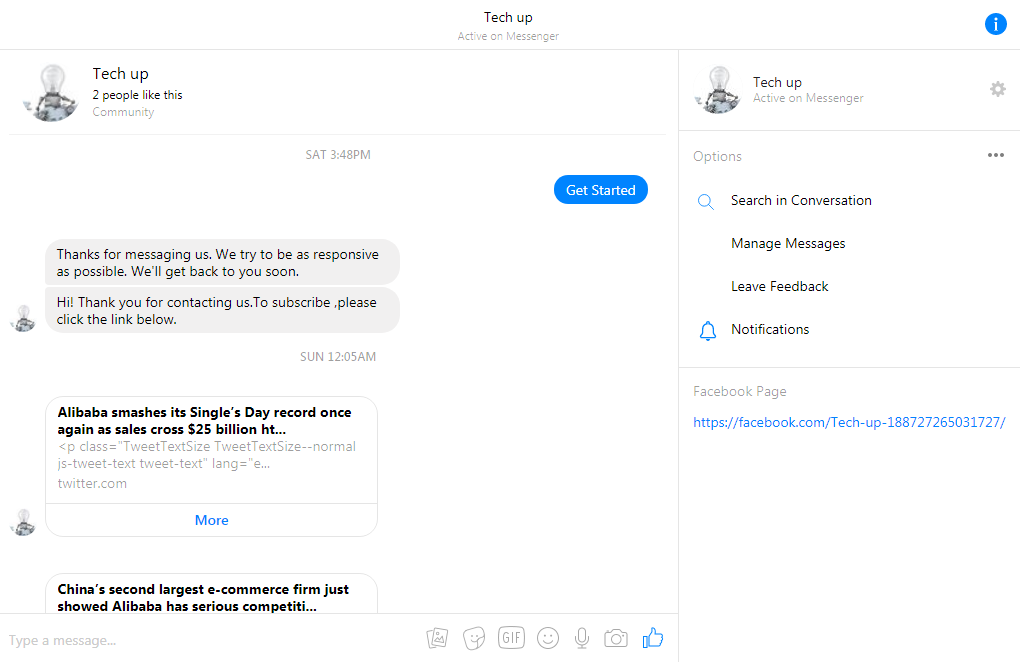Click the '2 people like this' text
1020x662 pixels.
[137, 95]
